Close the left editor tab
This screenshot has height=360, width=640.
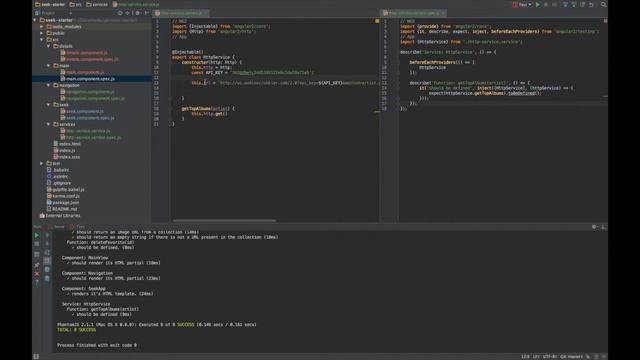point(205,13)
